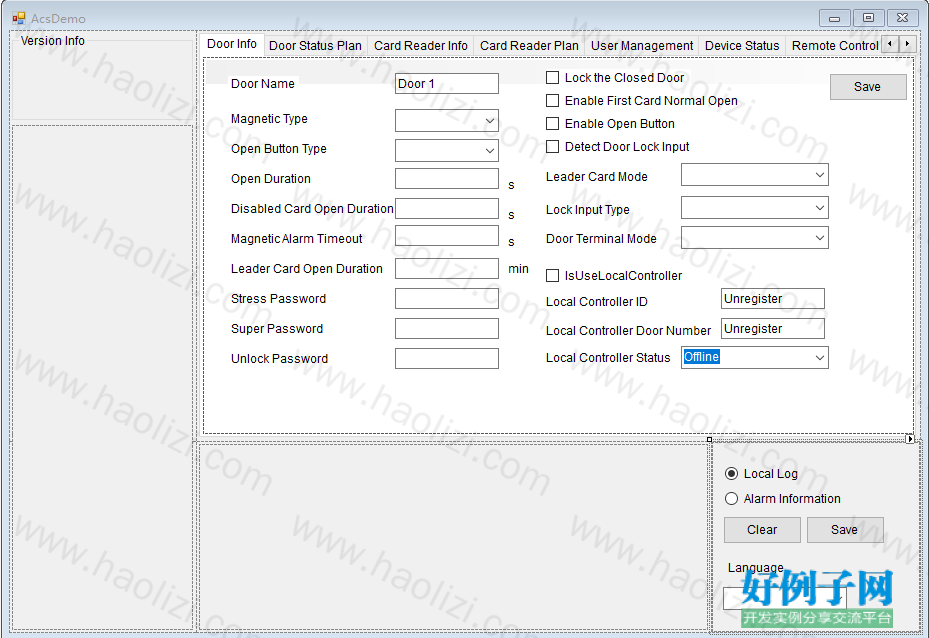929x638 pixels.
Task: Expand the Open Button Type combo box
Action: pos(447,150)
